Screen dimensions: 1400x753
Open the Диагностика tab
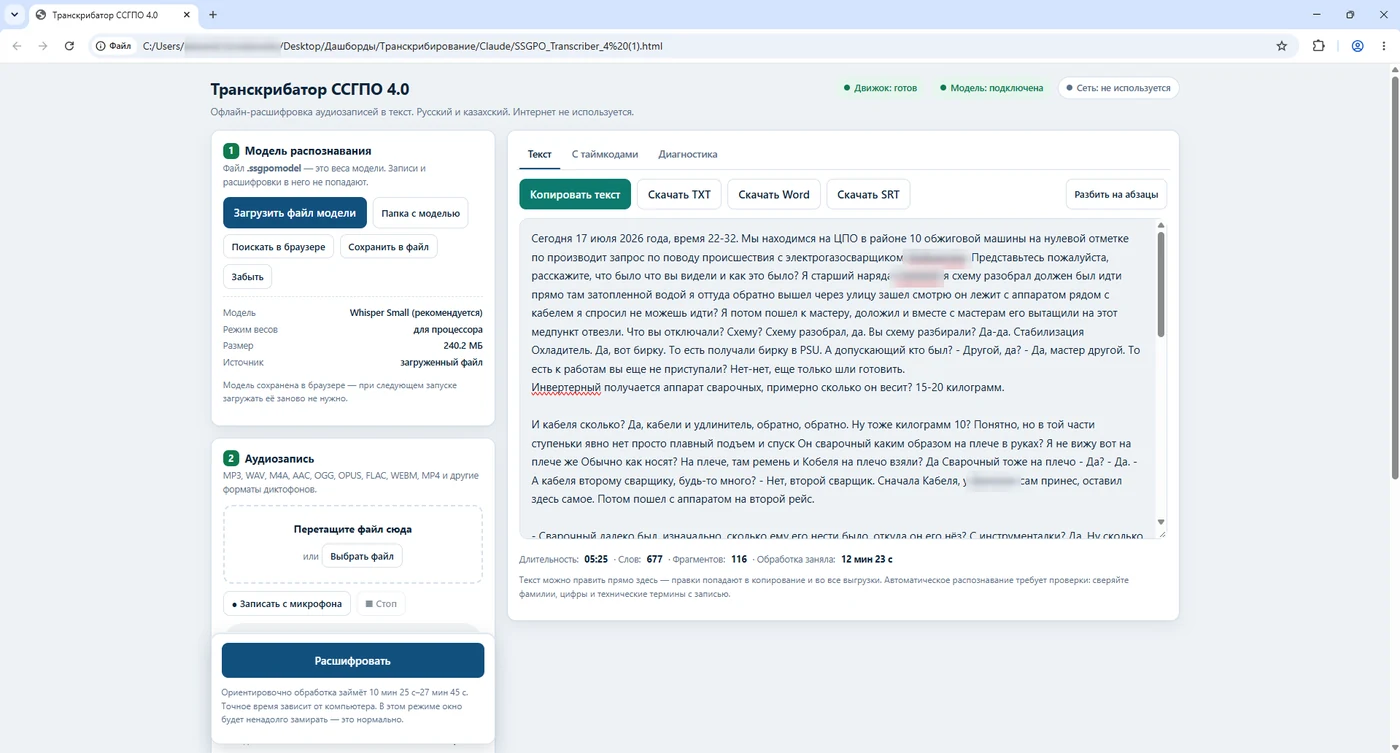pyautogui.click(x=688, y=154)
